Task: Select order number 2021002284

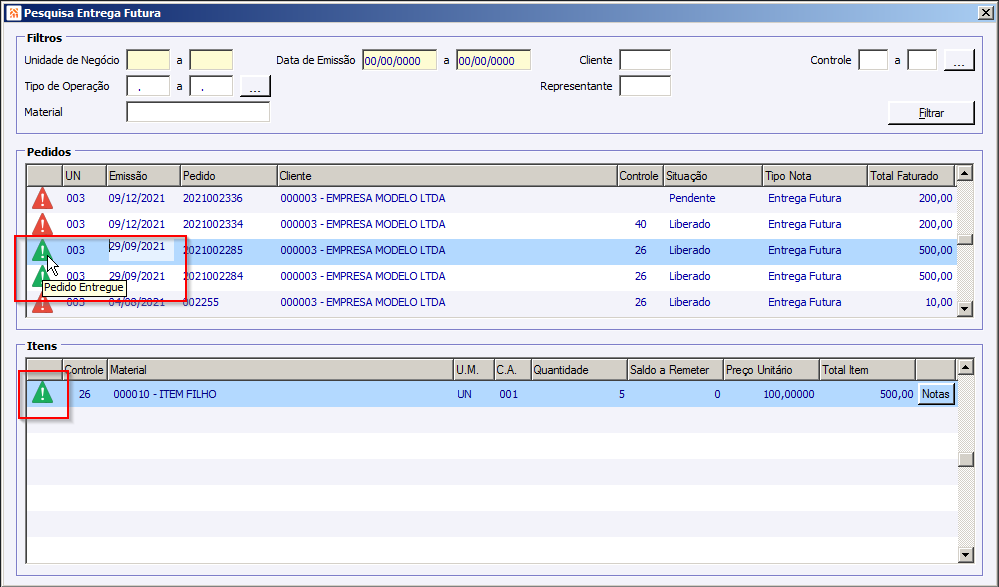Action: pyautogui.click(x=213, y=277)
